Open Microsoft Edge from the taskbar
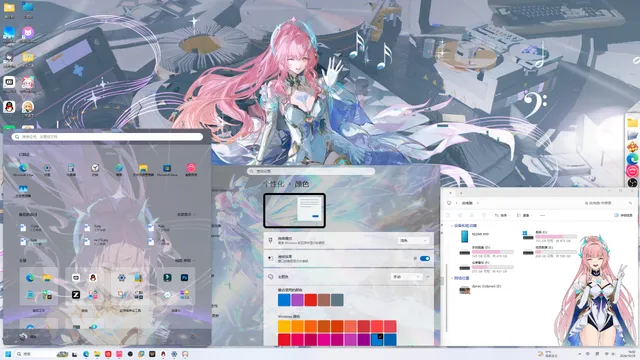Image resolution: width=640 pixels, height=360 pixels. 86,354
